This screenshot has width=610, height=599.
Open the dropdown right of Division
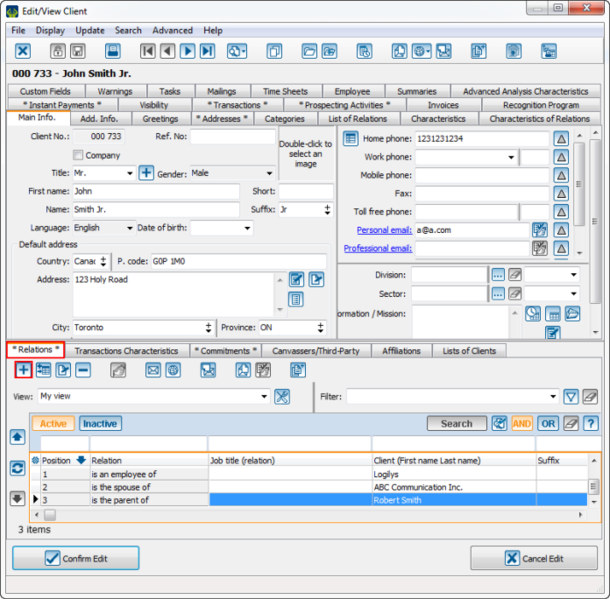pos(573,275)
